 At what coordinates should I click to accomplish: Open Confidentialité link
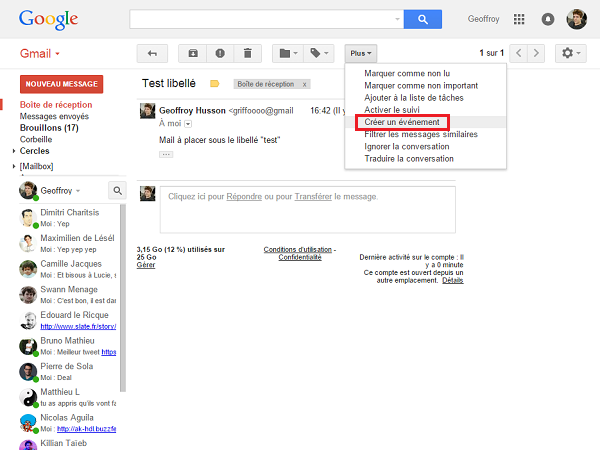point(300,257)
